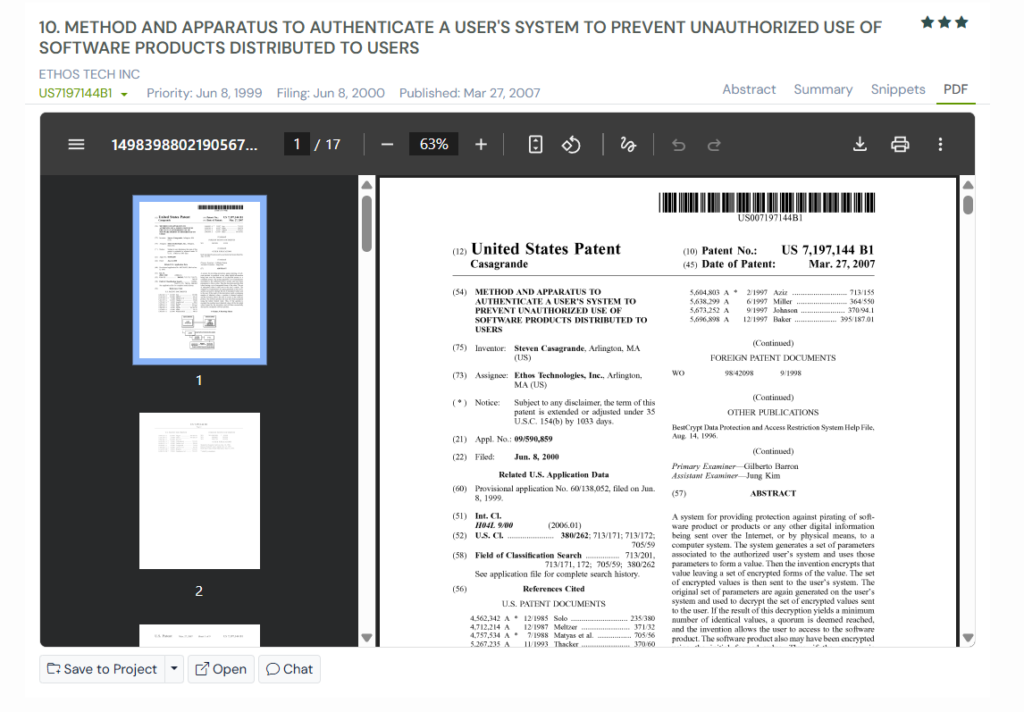Toggle the PDF sidebar hamburger menu
This screenshot has width=1024, height=712.
pos(76,144)
